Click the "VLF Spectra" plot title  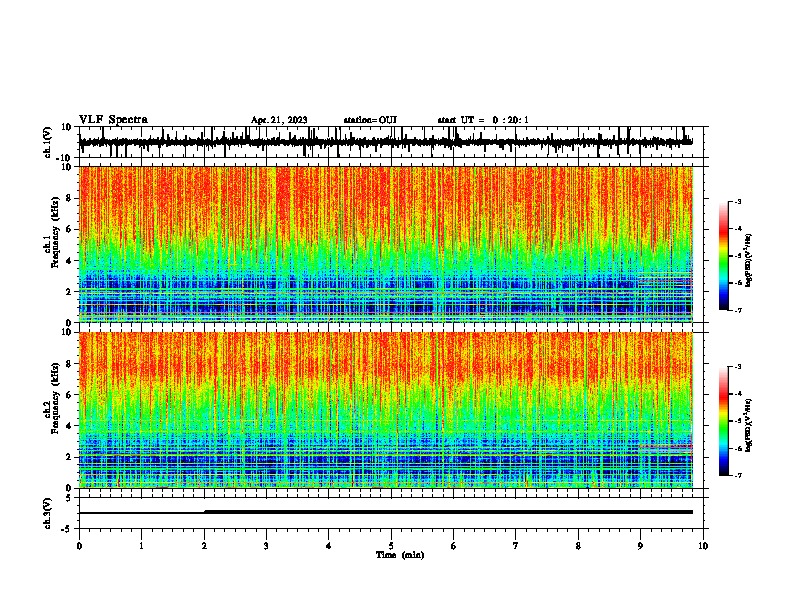click(113, 120)
